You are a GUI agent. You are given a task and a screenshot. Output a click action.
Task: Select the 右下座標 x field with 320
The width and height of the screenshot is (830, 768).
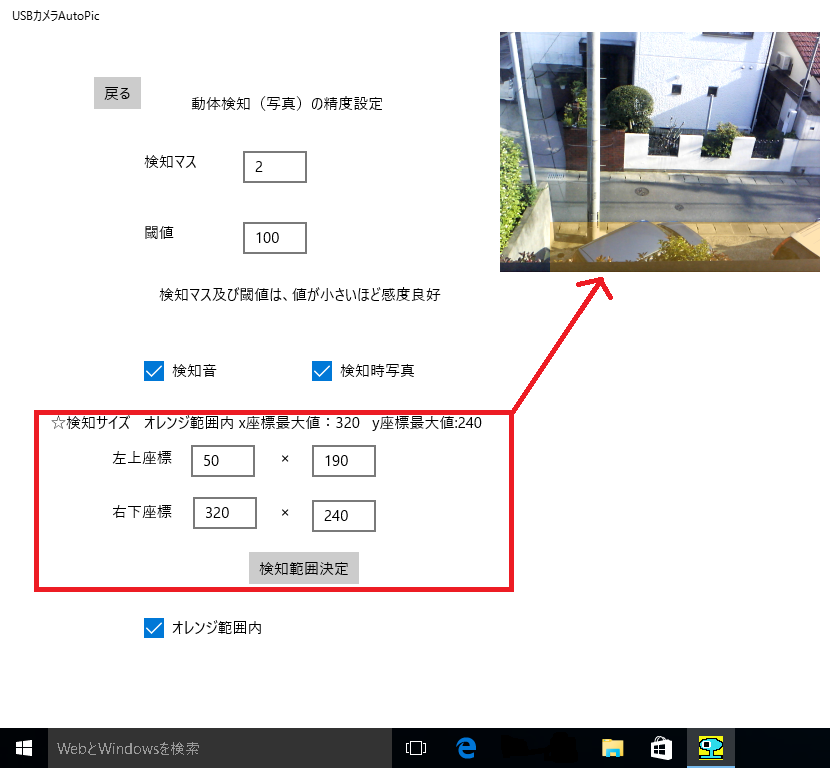(x=225, y=513)
